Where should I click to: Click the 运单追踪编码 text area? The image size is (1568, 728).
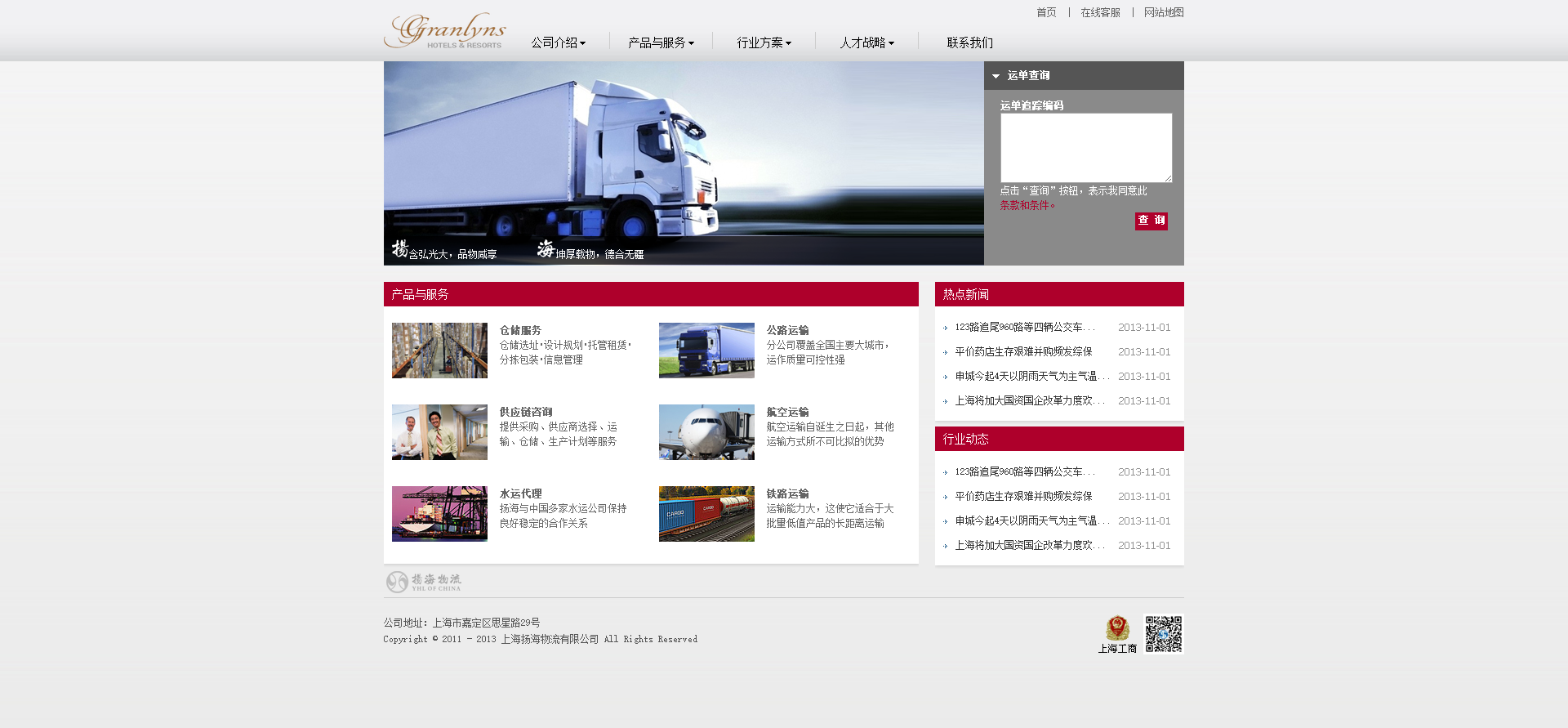1085,148
